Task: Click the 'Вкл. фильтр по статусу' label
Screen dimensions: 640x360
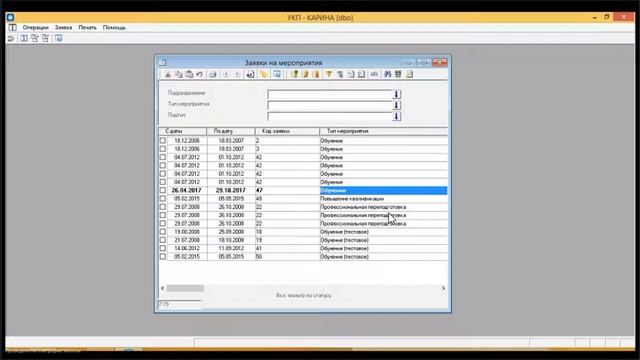Action: [x=303, y=295]
